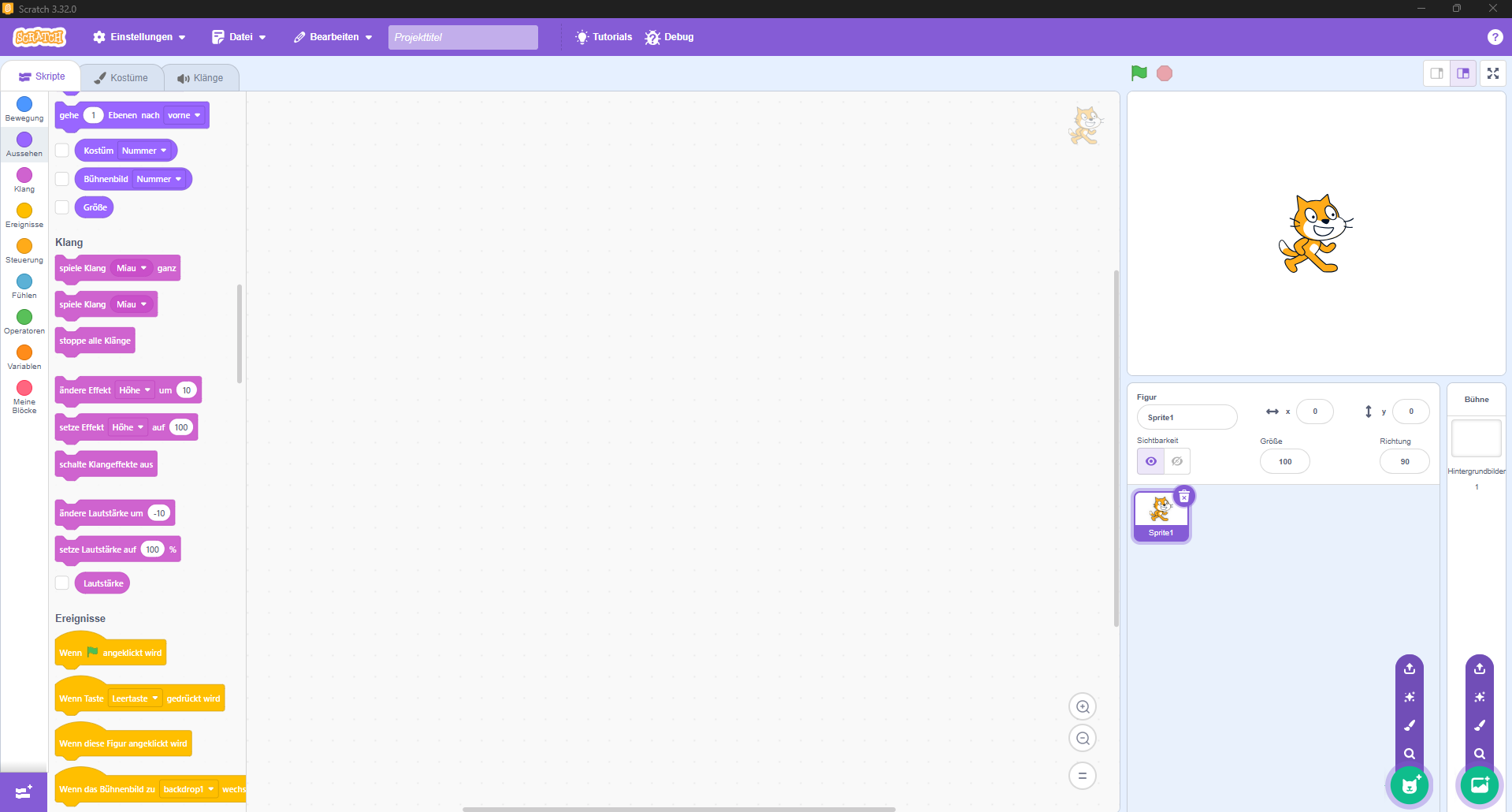This screenshot has height=812, width=1512.
Task: Click the Projekttitel input field
Action: [x=463, y=37]
